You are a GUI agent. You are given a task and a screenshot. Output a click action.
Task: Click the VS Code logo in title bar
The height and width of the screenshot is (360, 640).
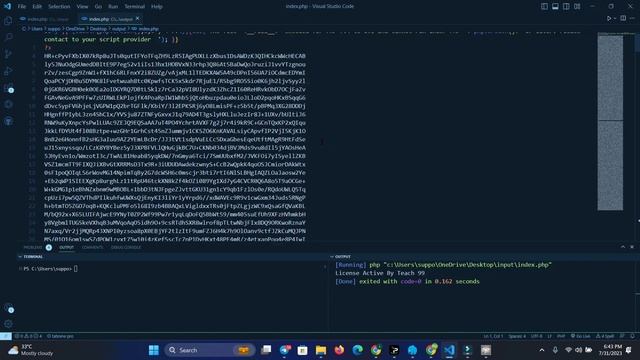pos(7,6)
